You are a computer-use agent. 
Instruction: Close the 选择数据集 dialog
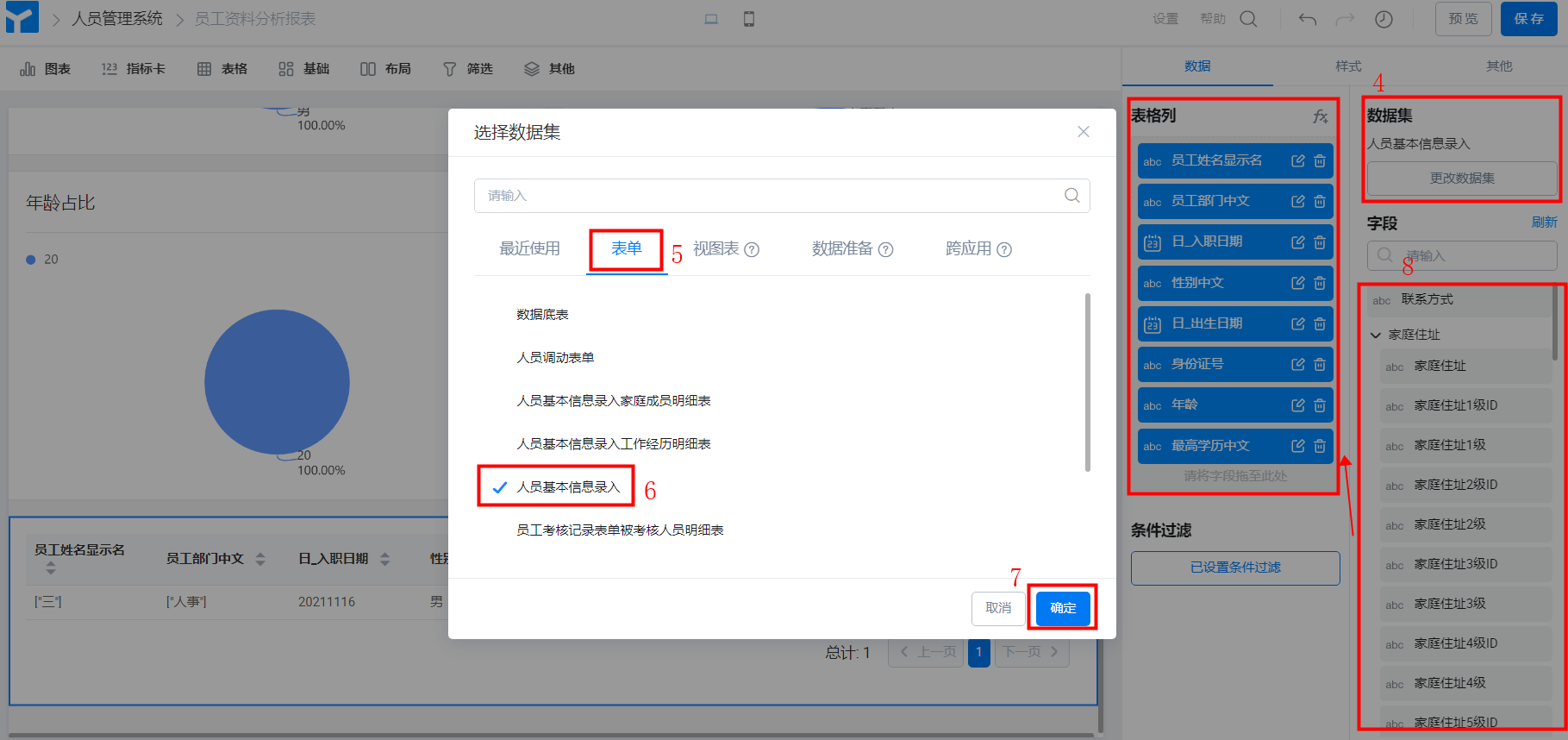point(1084,132)
